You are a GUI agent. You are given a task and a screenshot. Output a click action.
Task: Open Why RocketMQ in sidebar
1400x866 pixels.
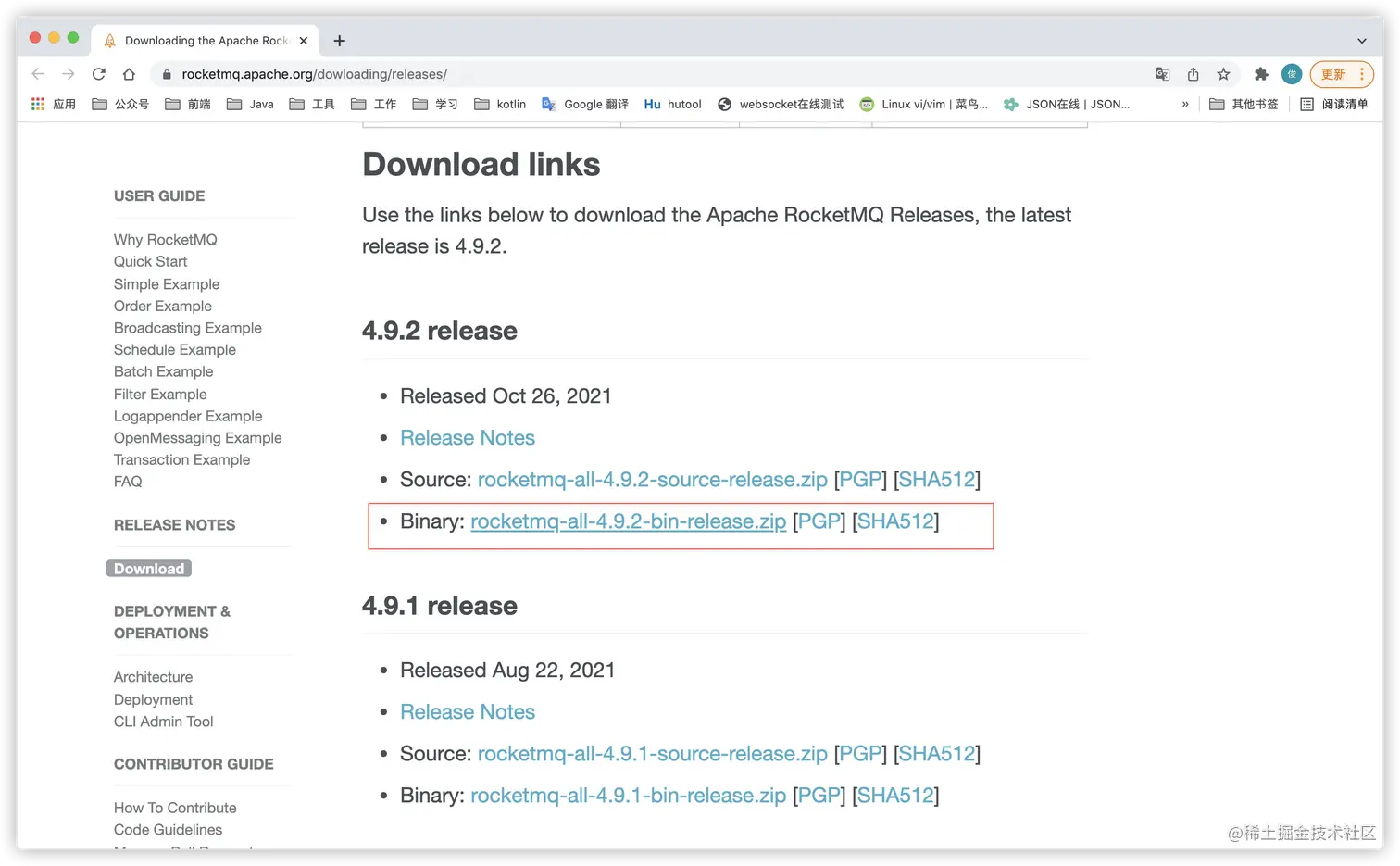pos(166,240)
